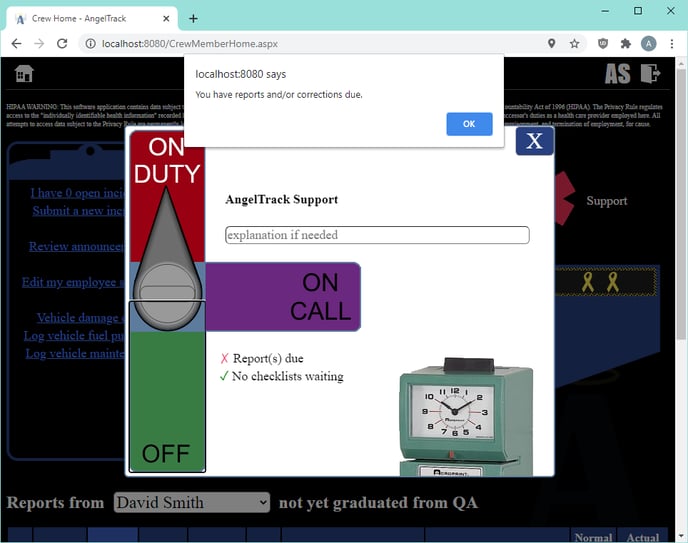Open the Chrome three-dot menu
The image size is (688, 543).
[672, 43]
